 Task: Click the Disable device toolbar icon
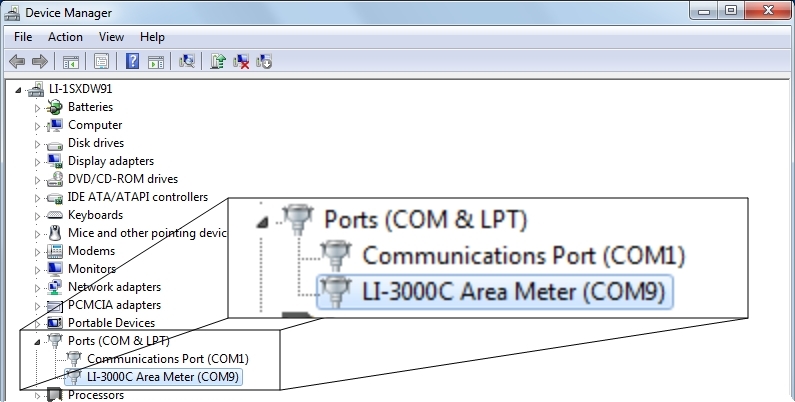[264, 62]
